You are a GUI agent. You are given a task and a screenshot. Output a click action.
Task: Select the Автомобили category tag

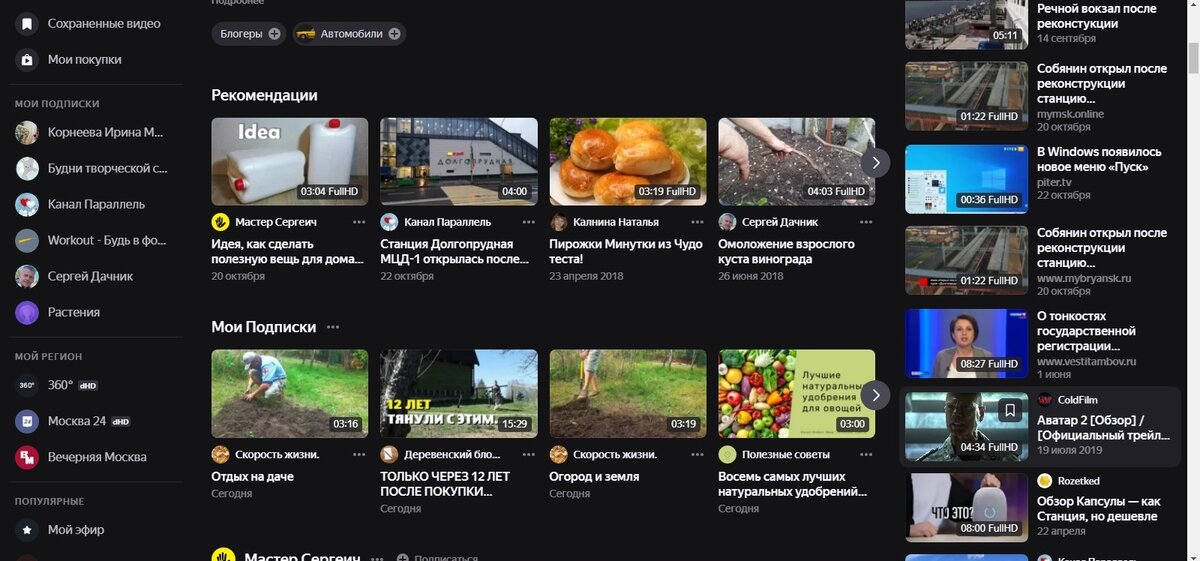350,34
